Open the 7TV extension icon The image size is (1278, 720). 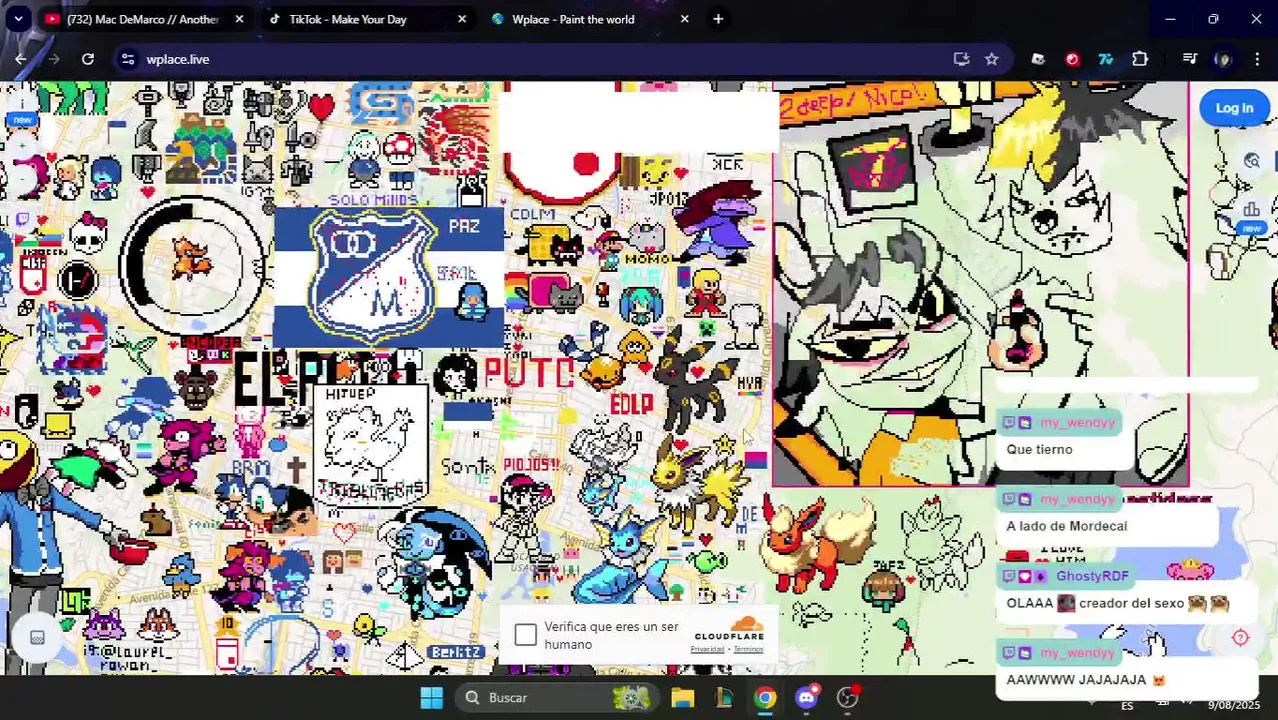(1106, 59)
